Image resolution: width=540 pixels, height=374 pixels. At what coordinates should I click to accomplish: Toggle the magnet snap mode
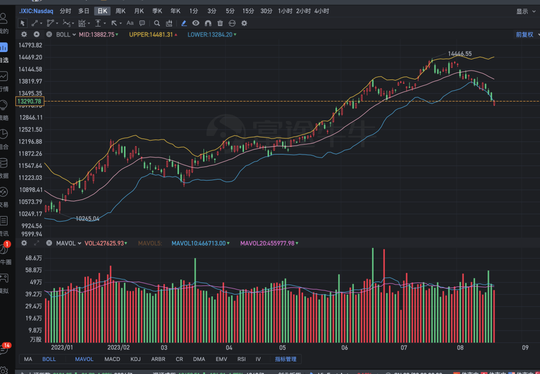pos(208,23)
